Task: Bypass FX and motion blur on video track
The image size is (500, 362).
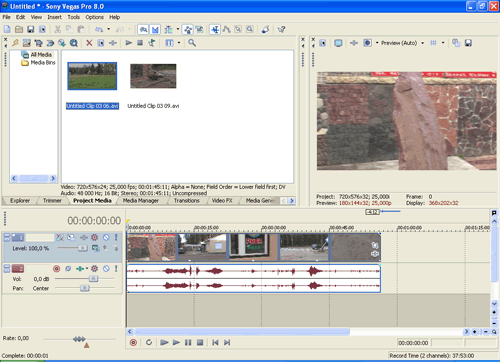Action: tap(60, 237)
